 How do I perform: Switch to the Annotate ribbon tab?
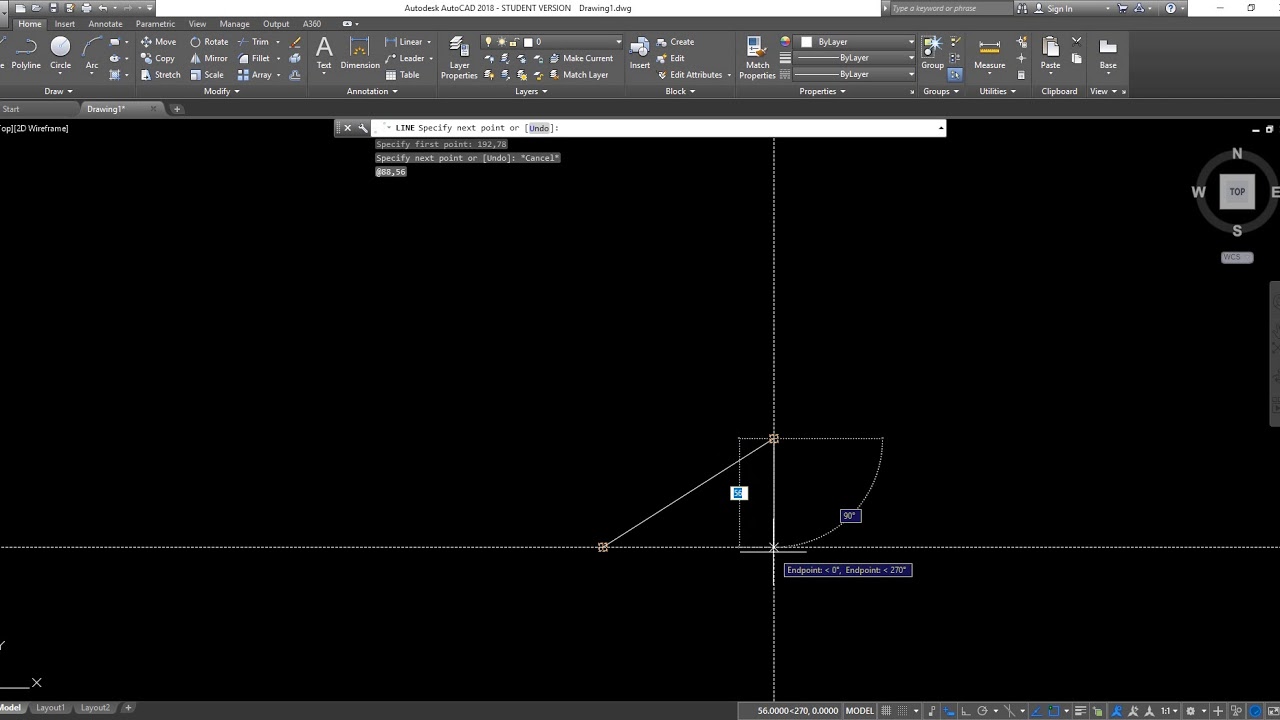[105, 24]
